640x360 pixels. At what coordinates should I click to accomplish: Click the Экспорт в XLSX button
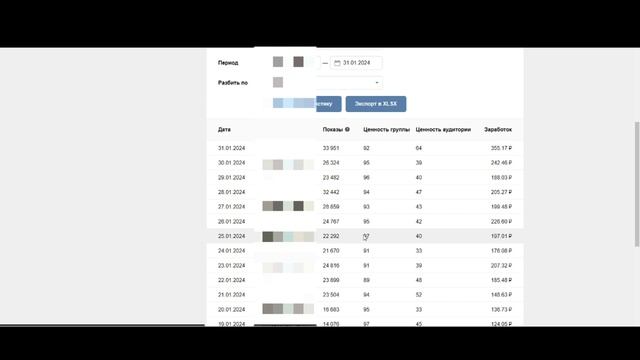coord(376,104)
